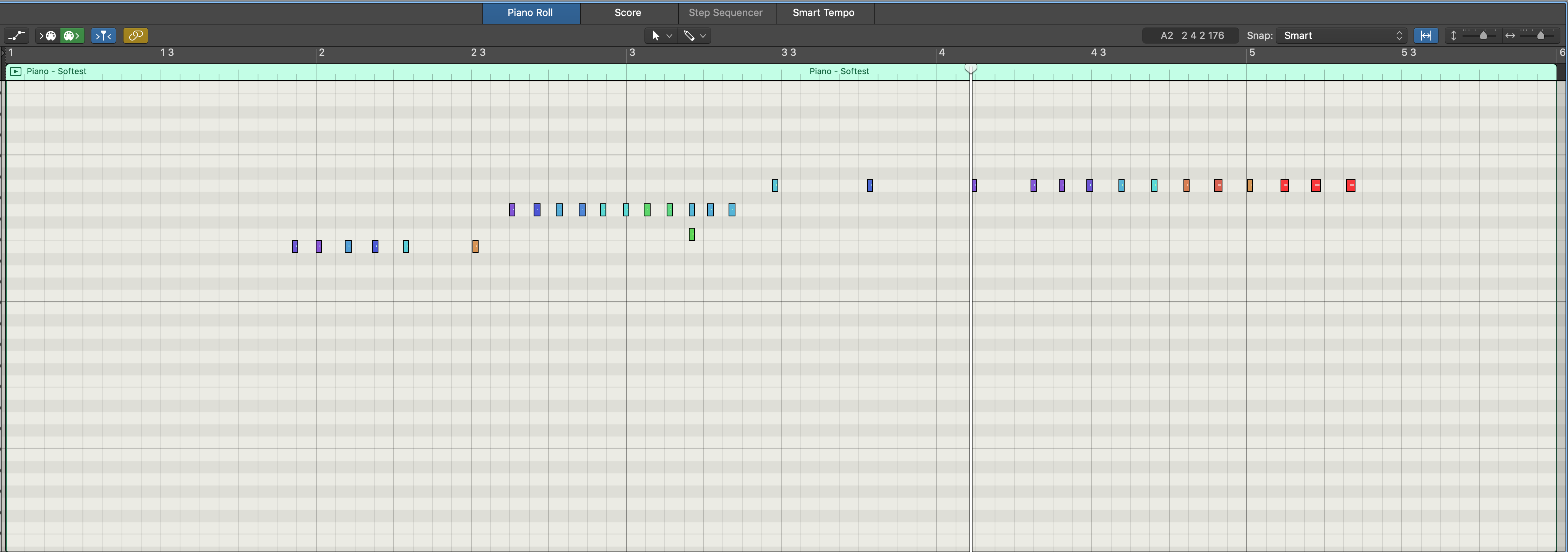Select the lone green note below row

691,234
